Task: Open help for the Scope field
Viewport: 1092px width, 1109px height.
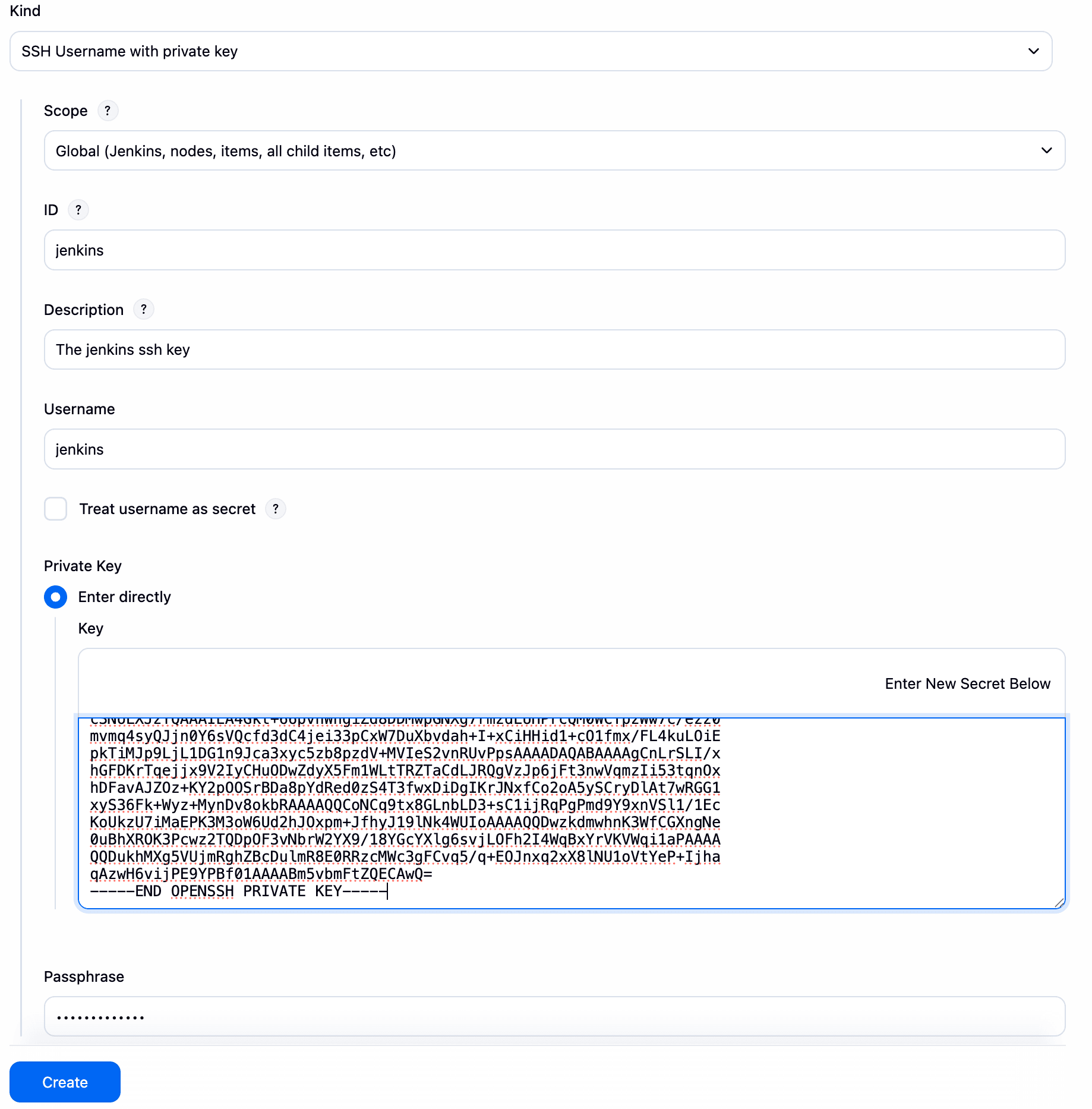Action: pos(108,111)
